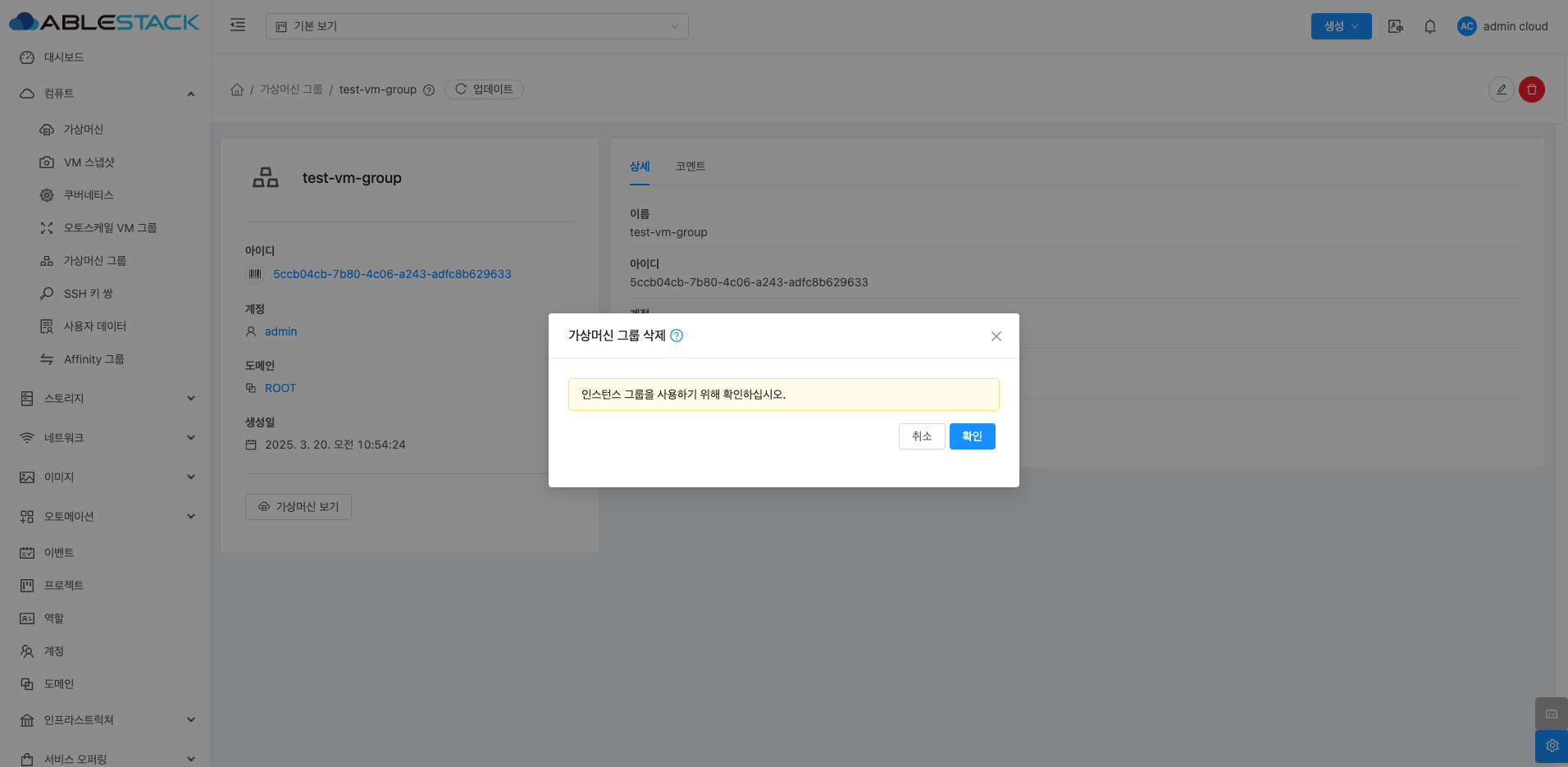Toggle the sidebar collapse icon
This screenshot has height=767, width=1568.
click(238, 25)
